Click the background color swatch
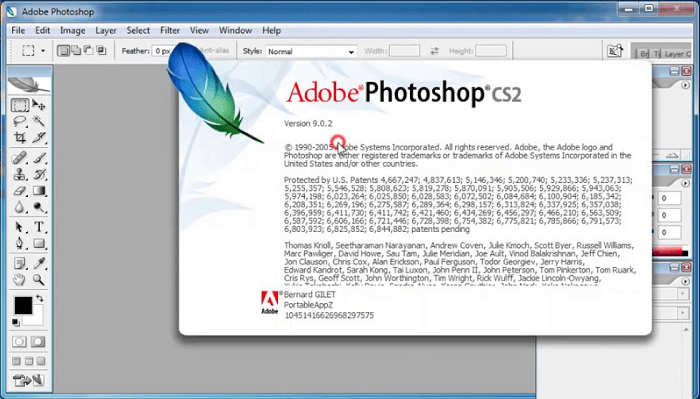Viewport: 700px width, 399px height. pos(37,317)
